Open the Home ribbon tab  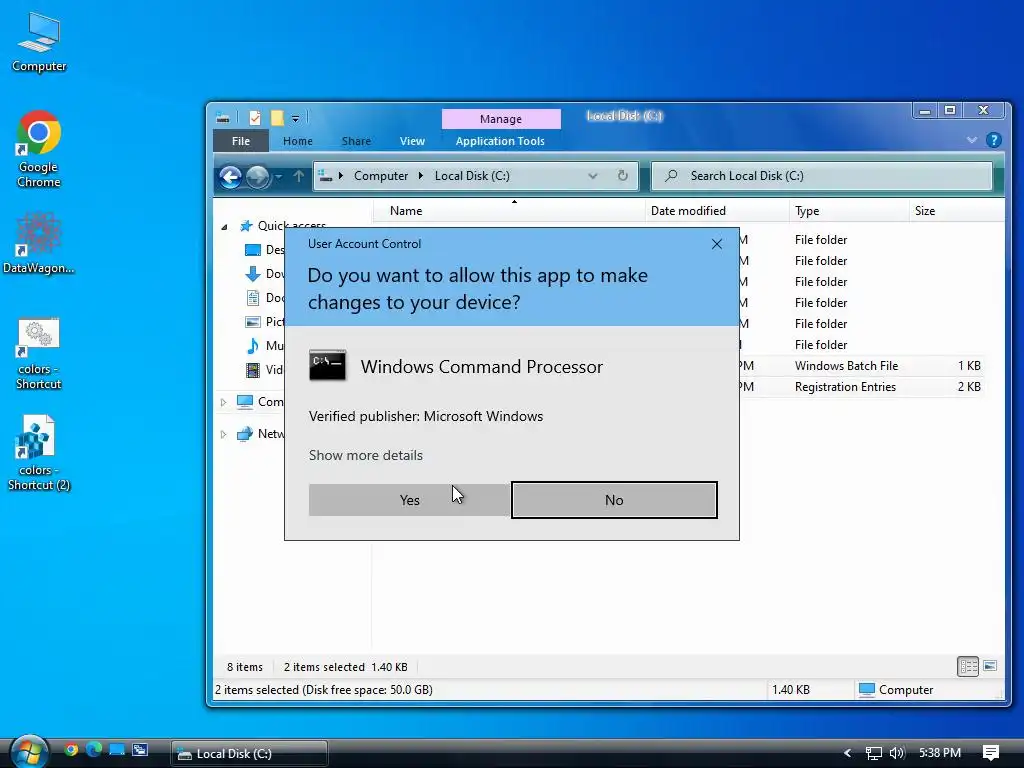tap(298, 141)
